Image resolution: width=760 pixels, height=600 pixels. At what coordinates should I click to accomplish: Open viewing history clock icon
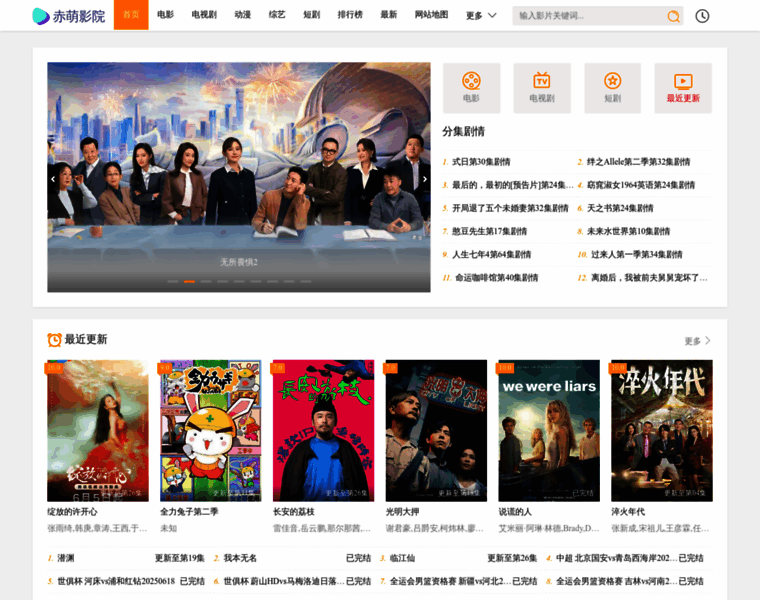[702, 16]
